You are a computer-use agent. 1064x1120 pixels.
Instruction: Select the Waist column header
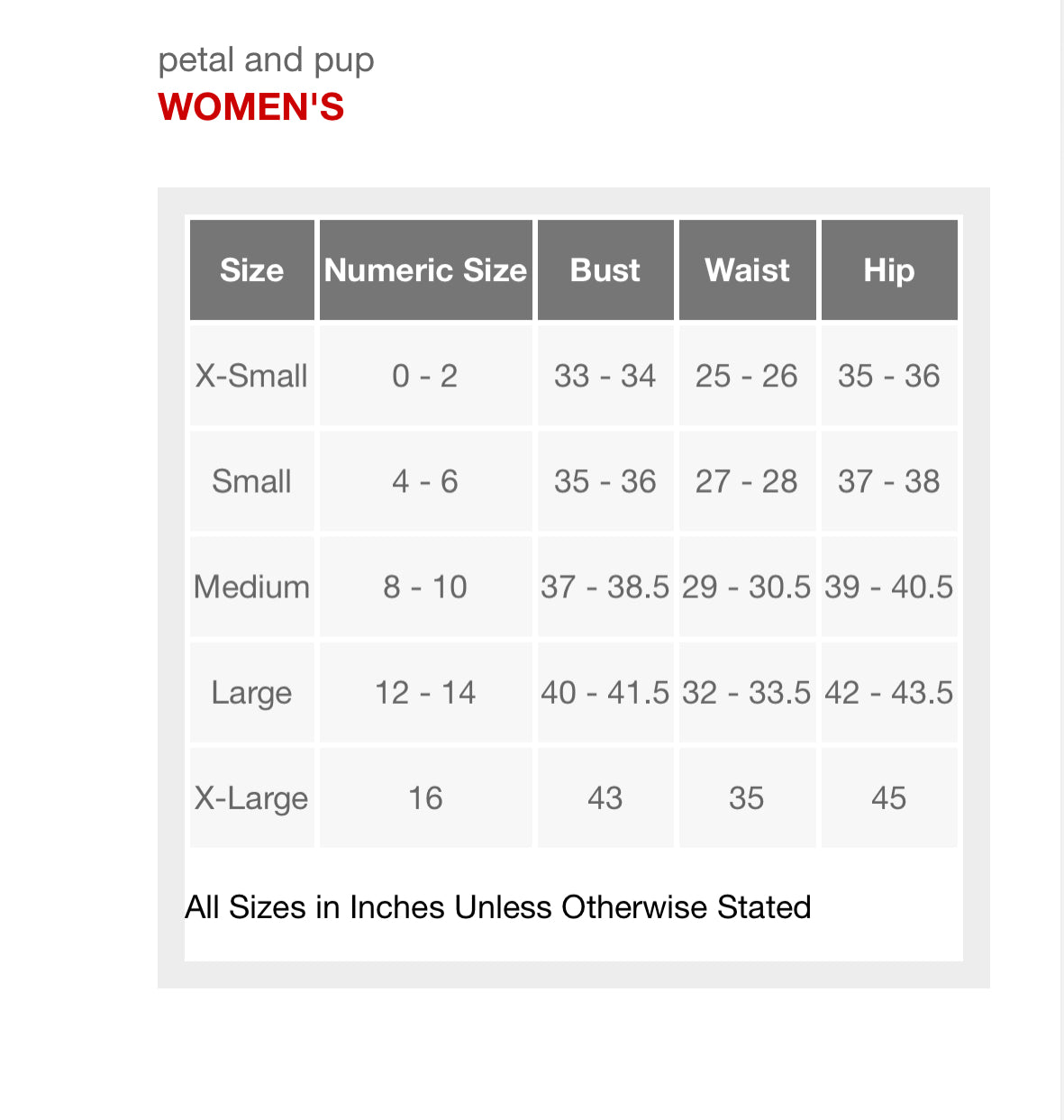[747, 270]
